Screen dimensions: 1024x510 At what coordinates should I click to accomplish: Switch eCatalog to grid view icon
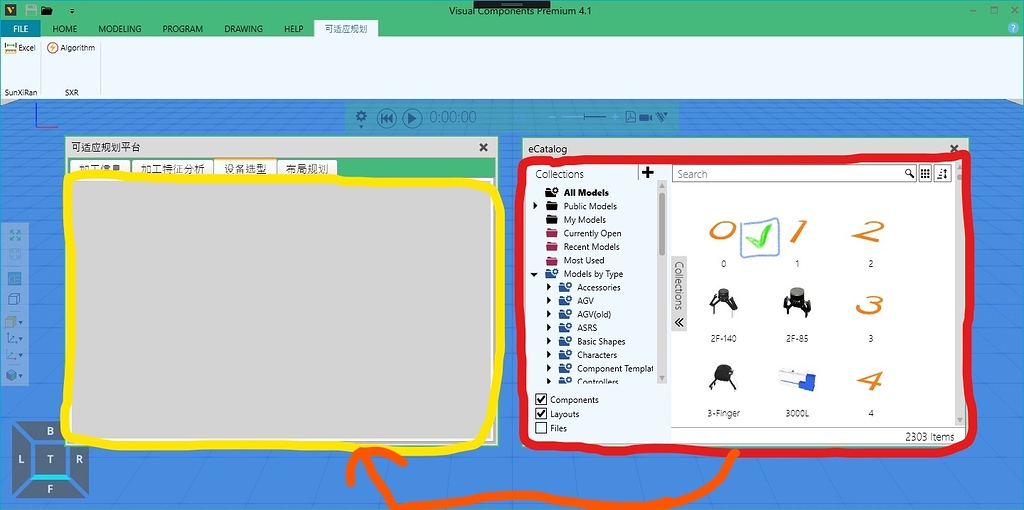tap(925, 174)
